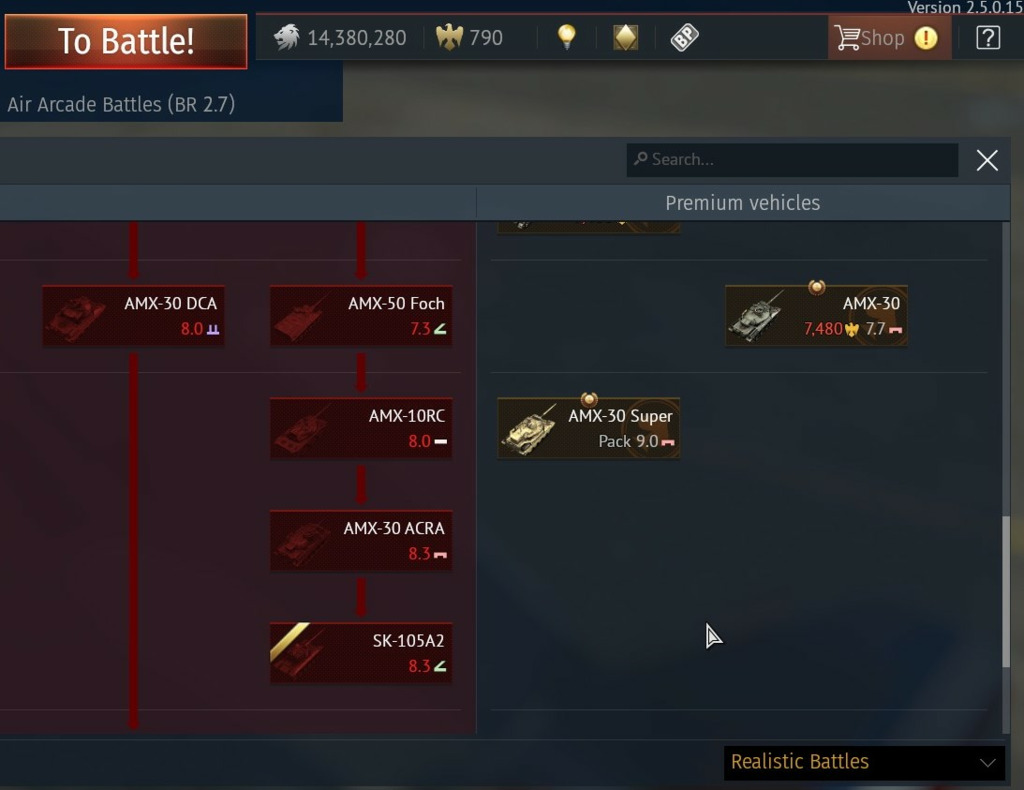Open the lightbulb research points icon
1024x790 pixels.
pos(567,37)
